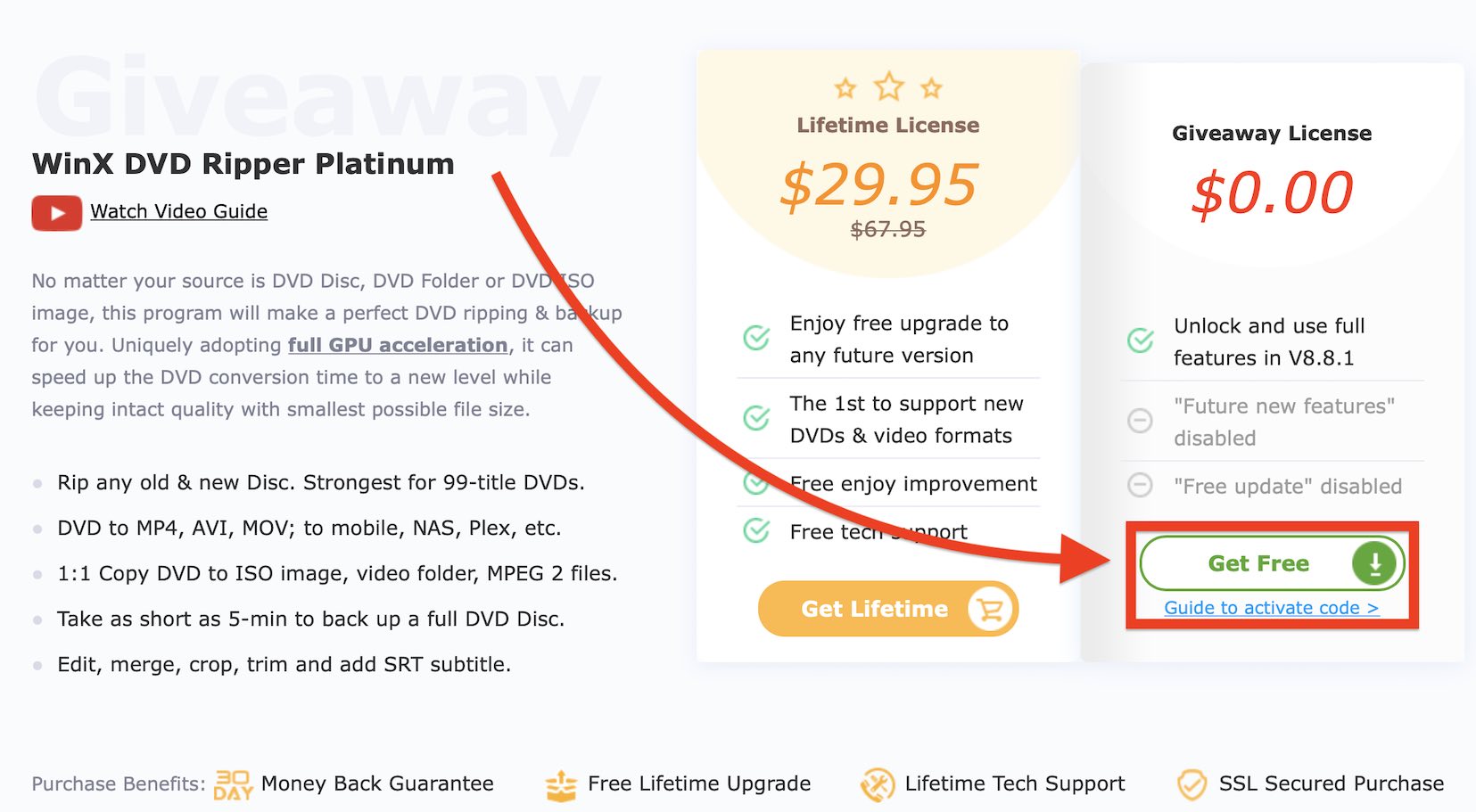The width and height of the screenshot is (1476, 812).
Task: Click the minus icon beside Future new features disabled
Action: (1140, 421)
